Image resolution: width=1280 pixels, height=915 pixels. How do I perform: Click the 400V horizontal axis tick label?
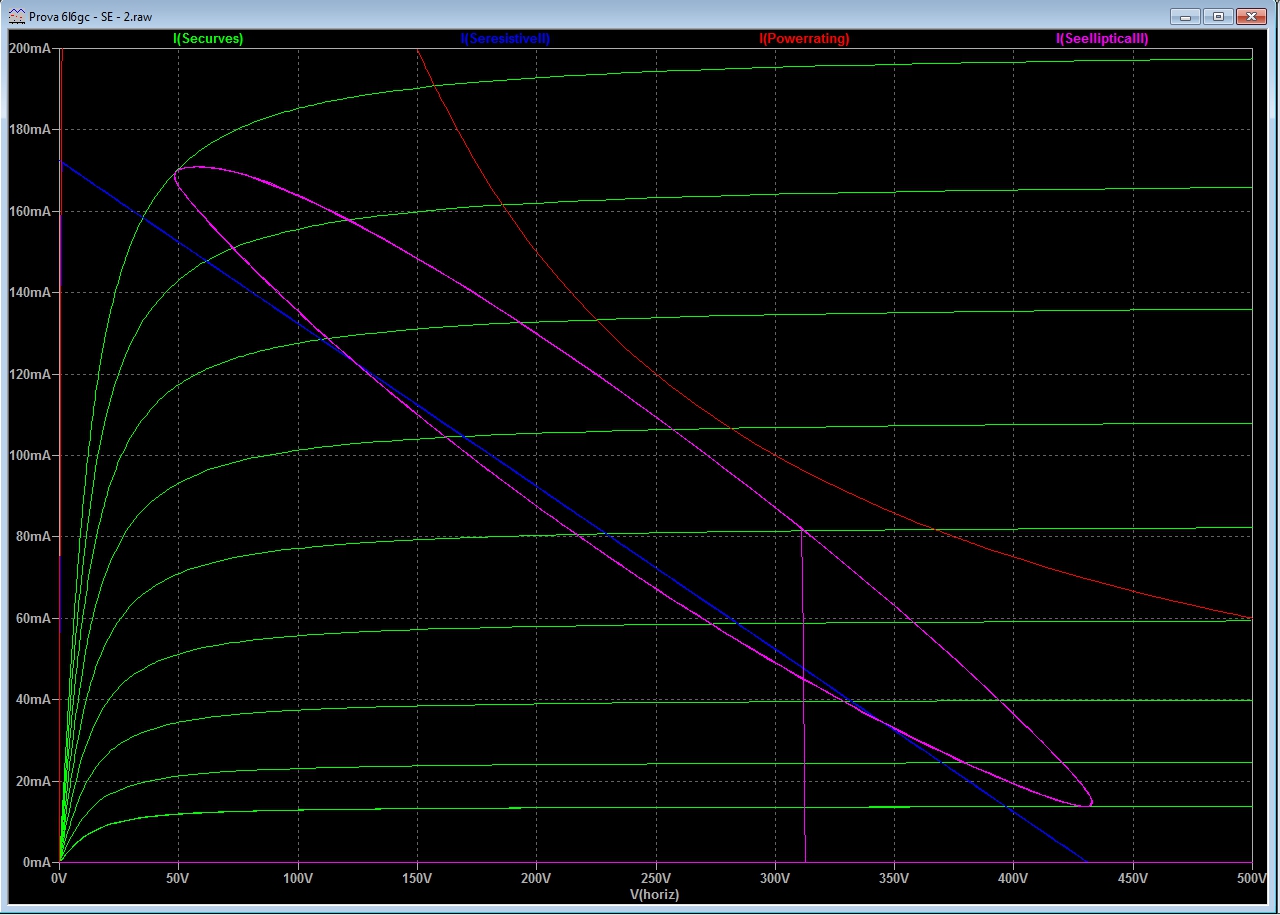click(x=1013, y=879)
